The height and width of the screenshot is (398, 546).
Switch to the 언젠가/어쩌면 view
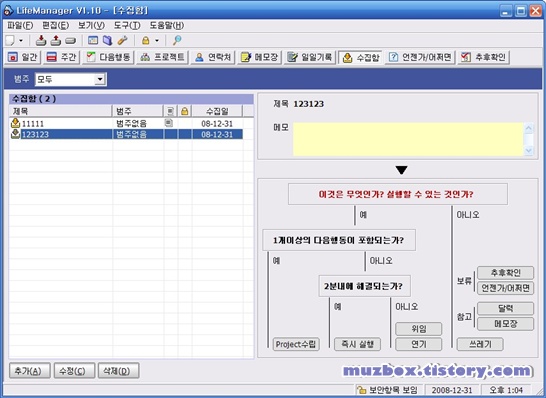pyautogui.click(x=420, y=57)
